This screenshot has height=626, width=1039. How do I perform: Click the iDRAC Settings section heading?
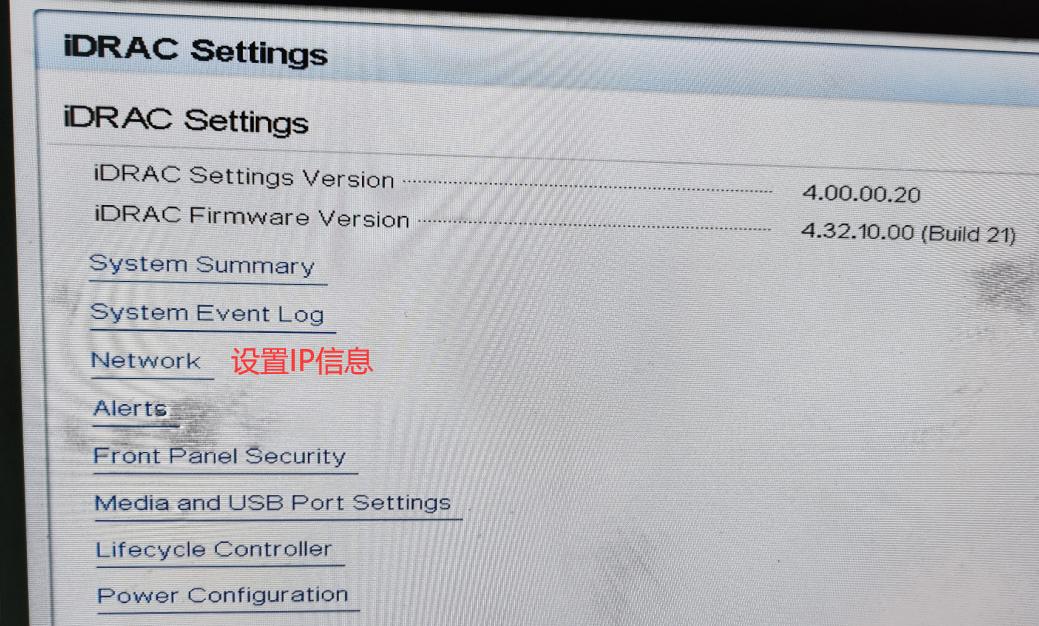coord(186,120)
